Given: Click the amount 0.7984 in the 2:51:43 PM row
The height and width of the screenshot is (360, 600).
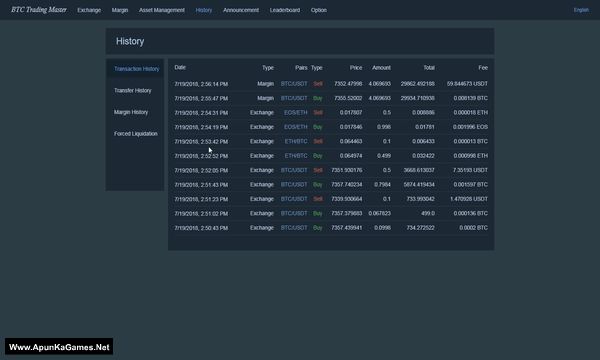Looking at the screenshot, I should point(382,185).
